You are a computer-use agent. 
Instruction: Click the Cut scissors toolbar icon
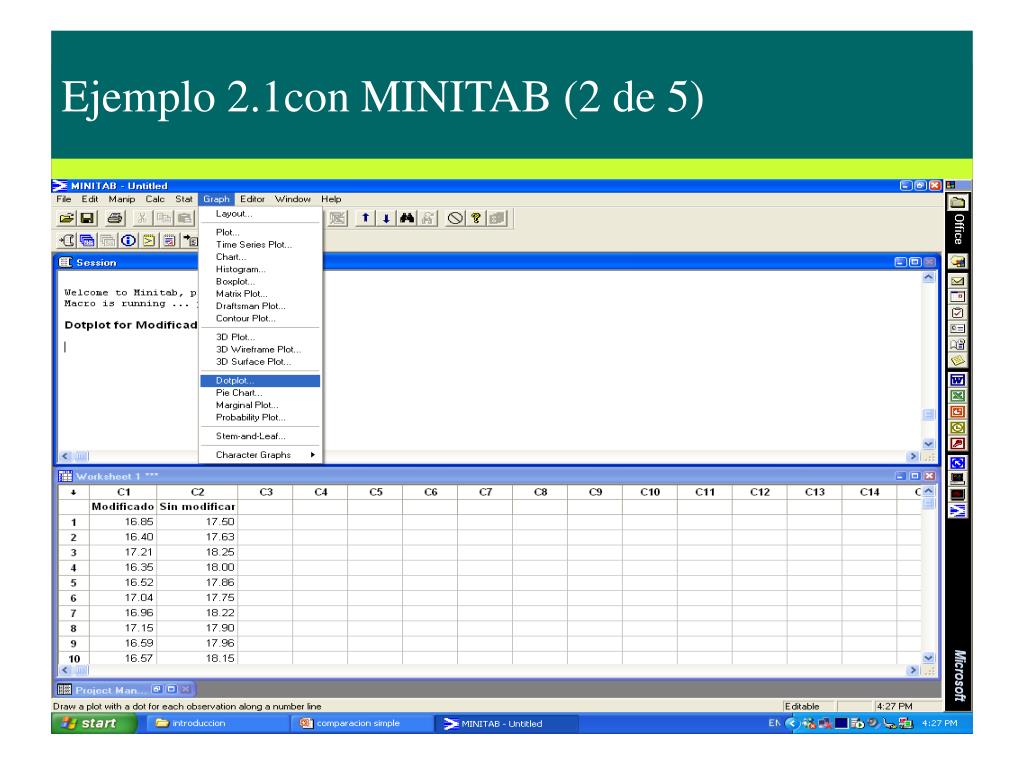click(x=142, y=218)
